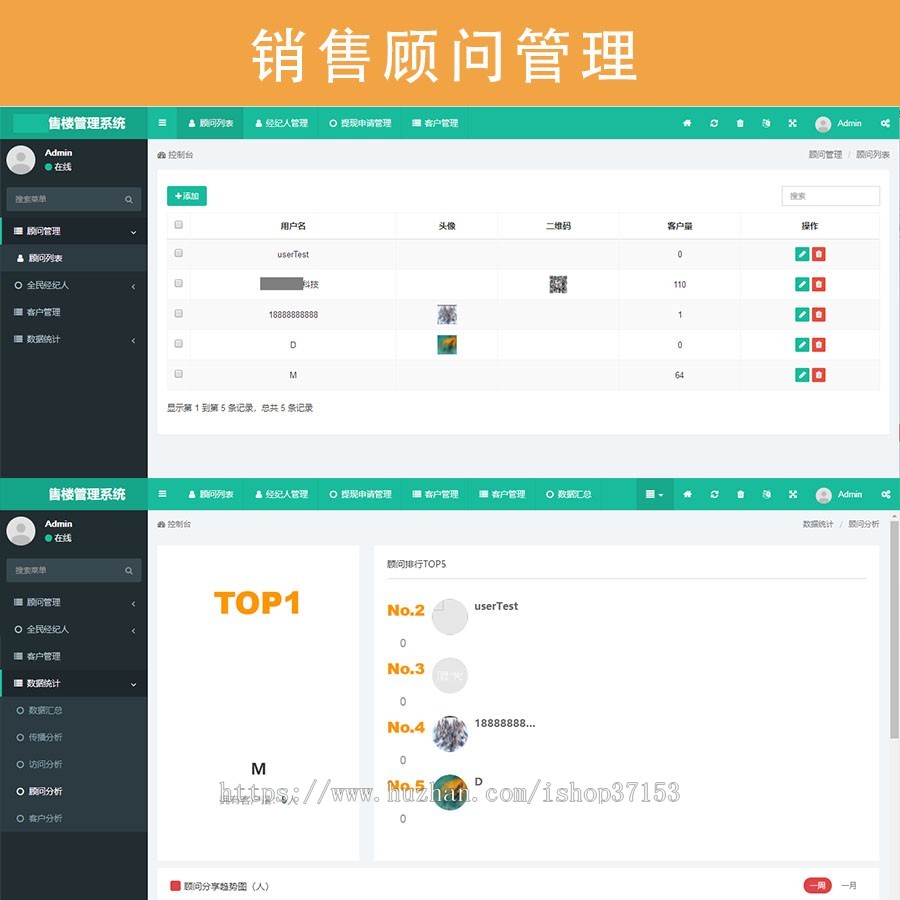Screen dimensions: 900x900
Task: Click the magnifier icon in the sidebar search box
Action: pyautogui.click(x=130, y=199)
